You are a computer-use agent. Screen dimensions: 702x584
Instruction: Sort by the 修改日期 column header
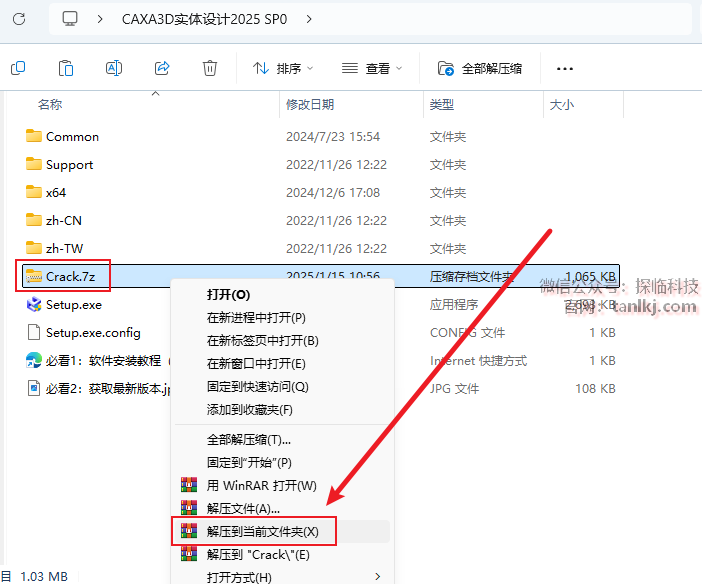[310, 104]
